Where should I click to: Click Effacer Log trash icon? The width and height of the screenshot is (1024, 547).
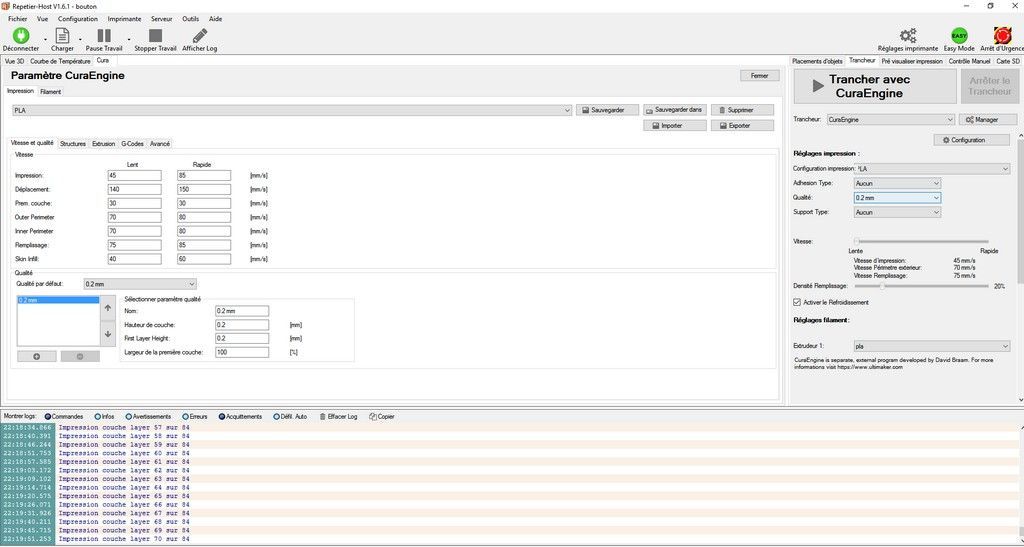coord(323,416)
